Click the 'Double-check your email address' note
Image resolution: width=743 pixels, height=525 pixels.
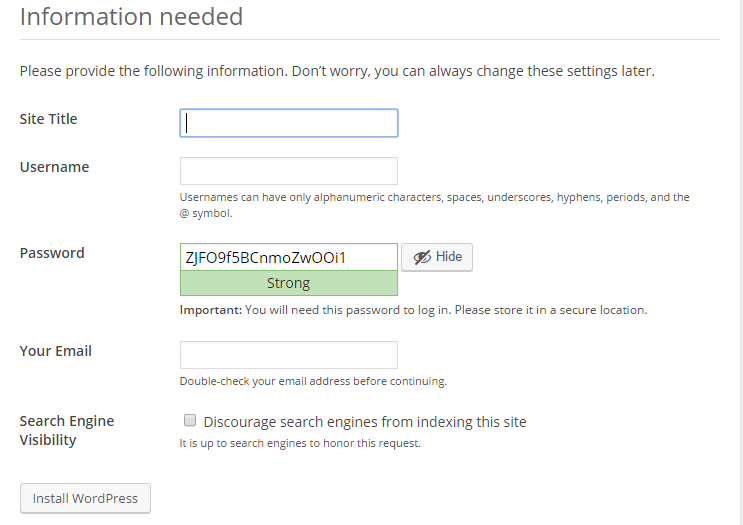[313, 381]
